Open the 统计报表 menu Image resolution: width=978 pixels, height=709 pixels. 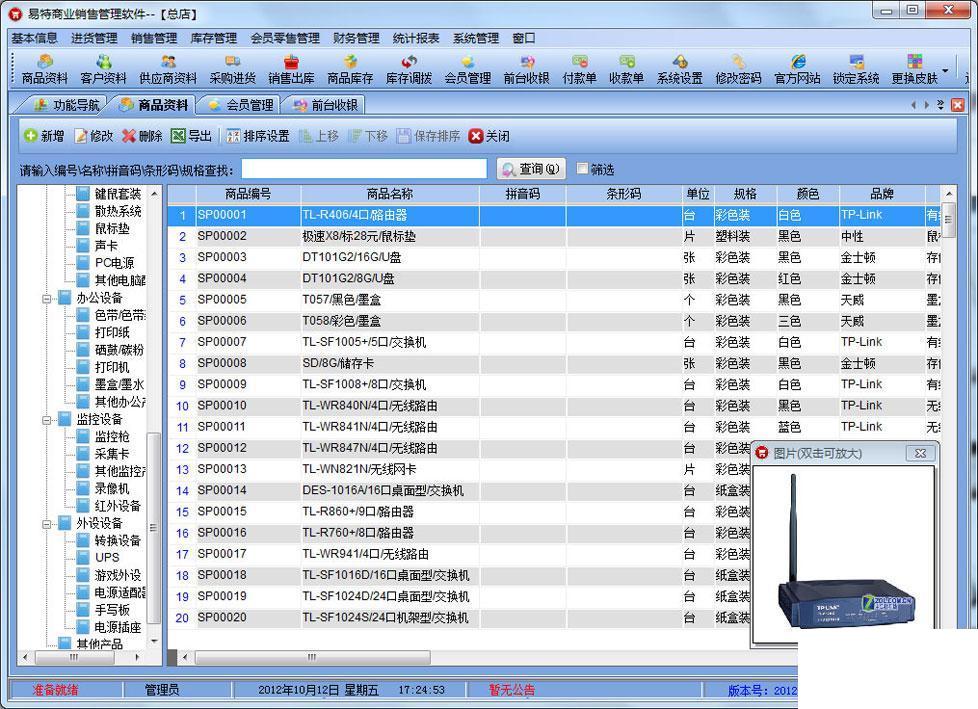point(416,38)
